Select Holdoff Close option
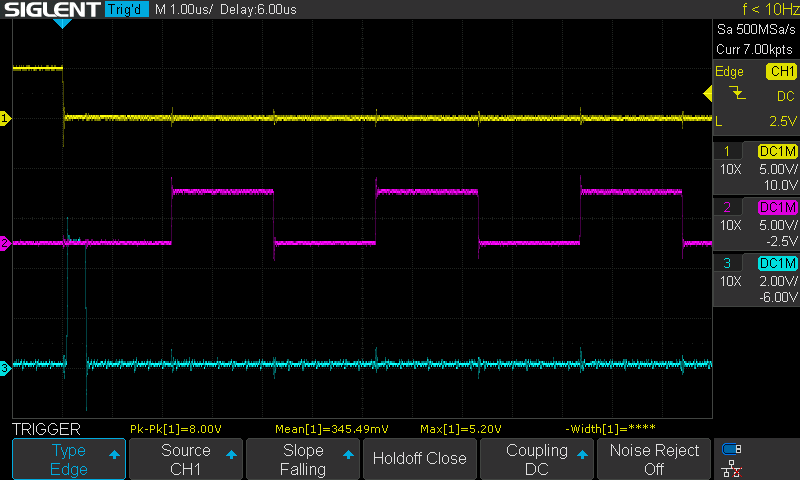This screenshot has width=800, height=480. pyautogui.click(x=419, y=459)
